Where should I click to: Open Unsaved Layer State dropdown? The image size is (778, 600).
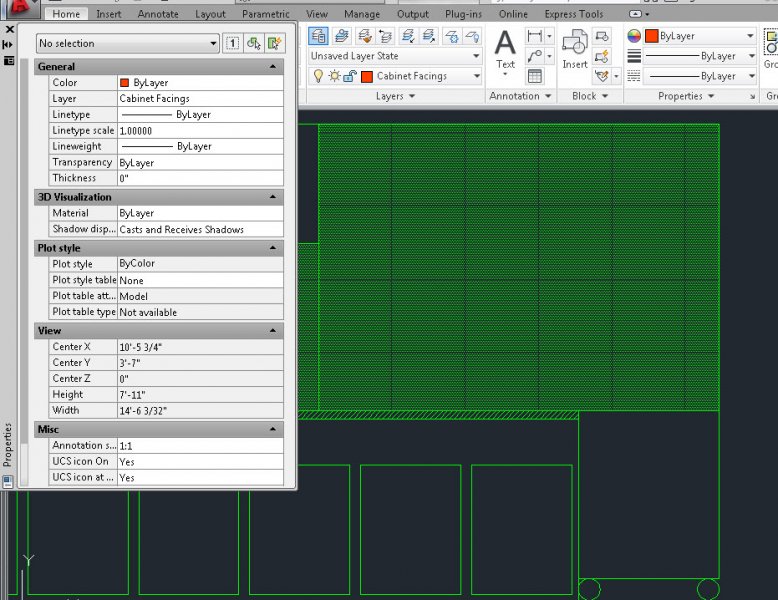click(395, 56)
